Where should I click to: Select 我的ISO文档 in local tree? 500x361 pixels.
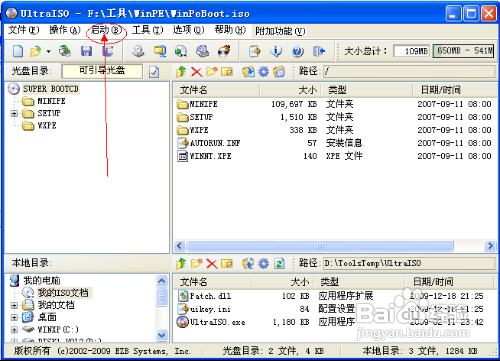coord(63,293)
